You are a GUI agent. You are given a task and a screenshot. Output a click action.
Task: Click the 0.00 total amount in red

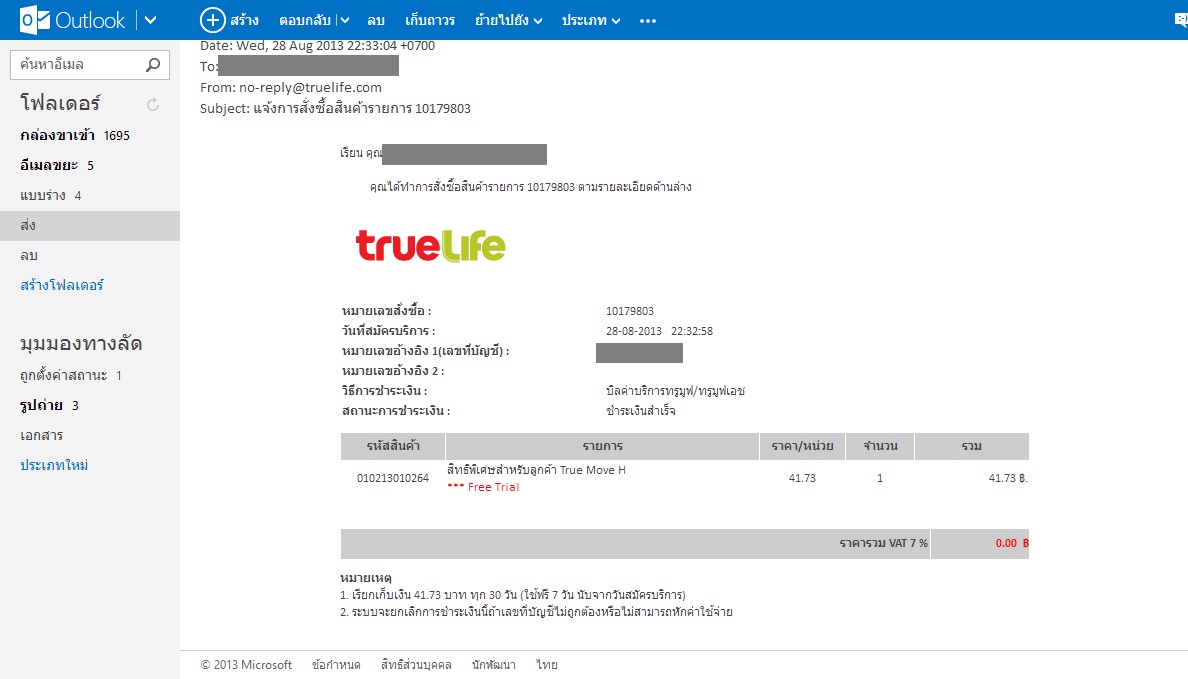[1006, 543]
